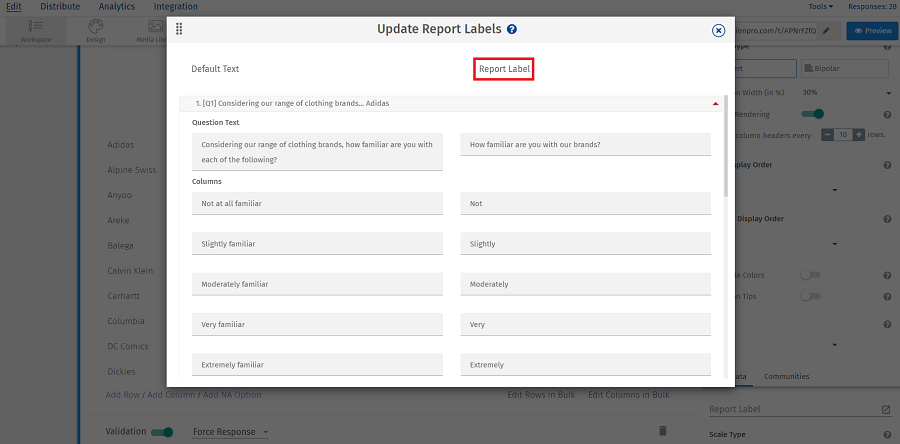The image size is (900, 444).
Task: Click the Preview button
Action: pos(871,30)
